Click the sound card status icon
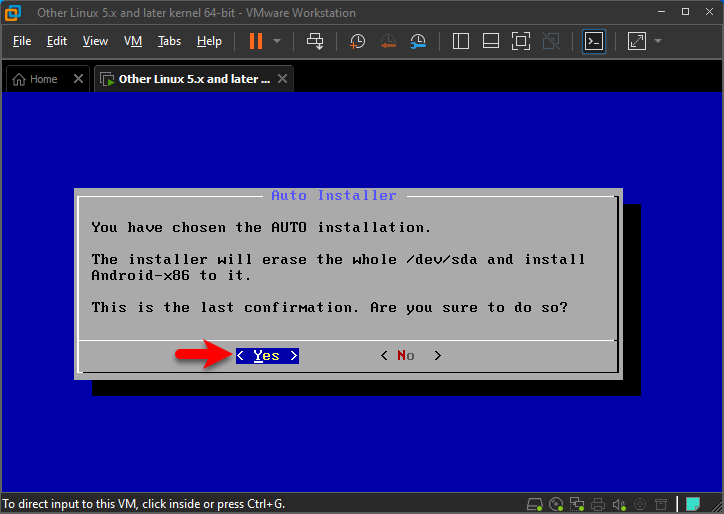This screenshot has width=724, height=514. coord(619,504)
